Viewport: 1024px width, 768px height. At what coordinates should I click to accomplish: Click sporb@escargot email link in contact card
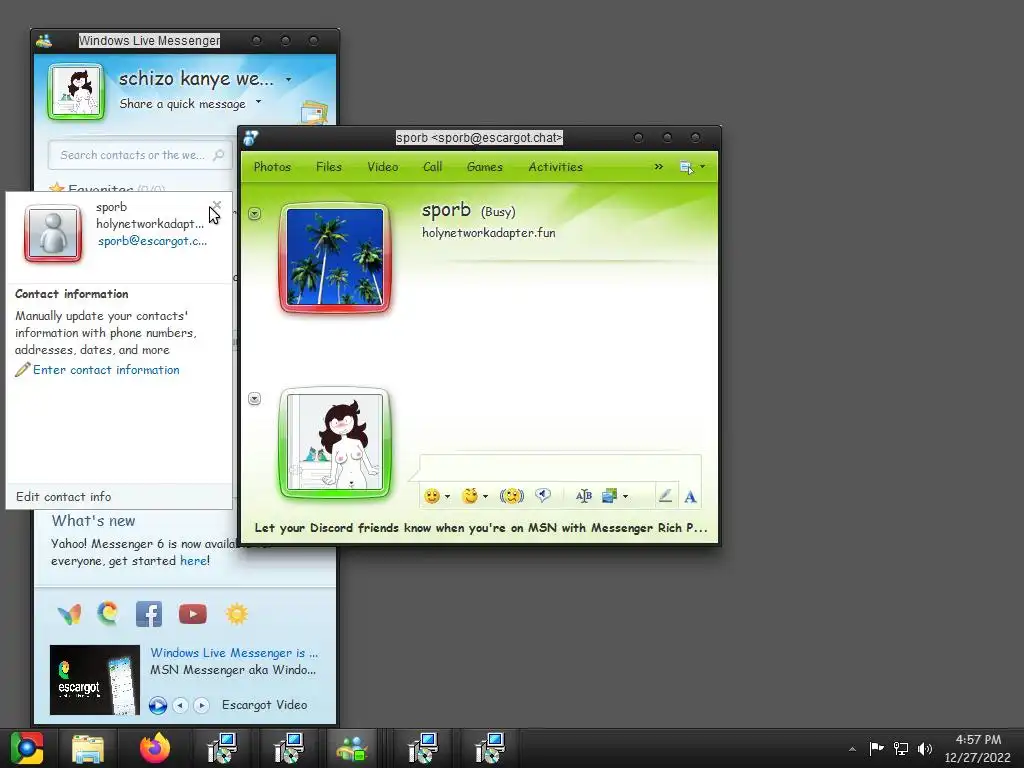(x=152, y=240)
